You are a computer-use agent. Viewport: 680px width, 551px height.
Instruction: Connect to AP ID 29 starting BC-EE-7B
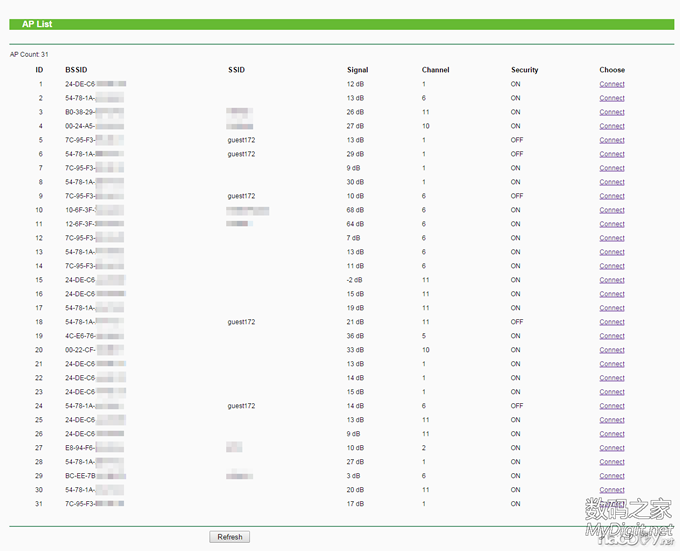[612, 476]
